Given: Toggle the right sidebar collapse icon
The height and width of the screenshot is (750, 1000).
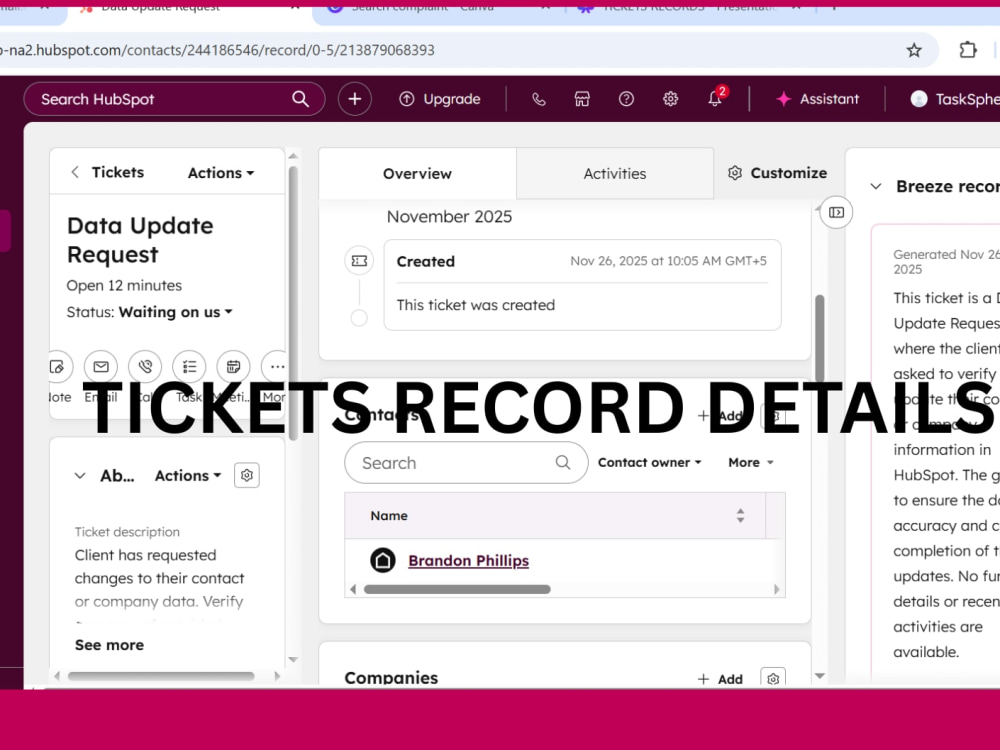Looking at the screenshot, I should [x=836, y=212].
